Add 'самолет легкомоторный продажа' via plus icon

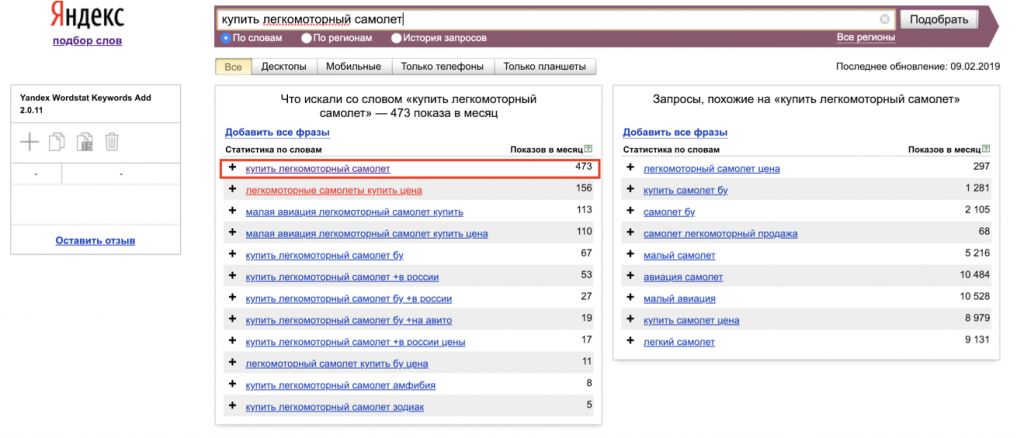[x=630, y=232]
